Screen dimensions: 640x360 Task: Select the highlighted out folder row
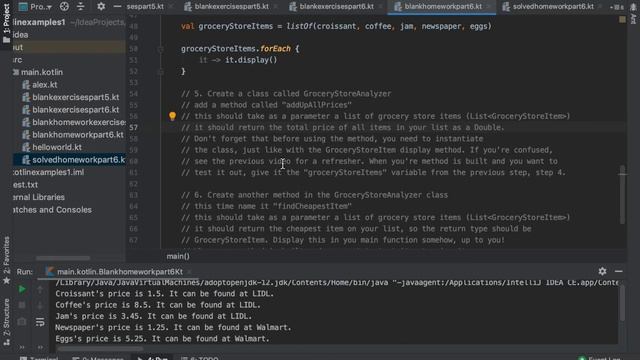pos(69,47)
